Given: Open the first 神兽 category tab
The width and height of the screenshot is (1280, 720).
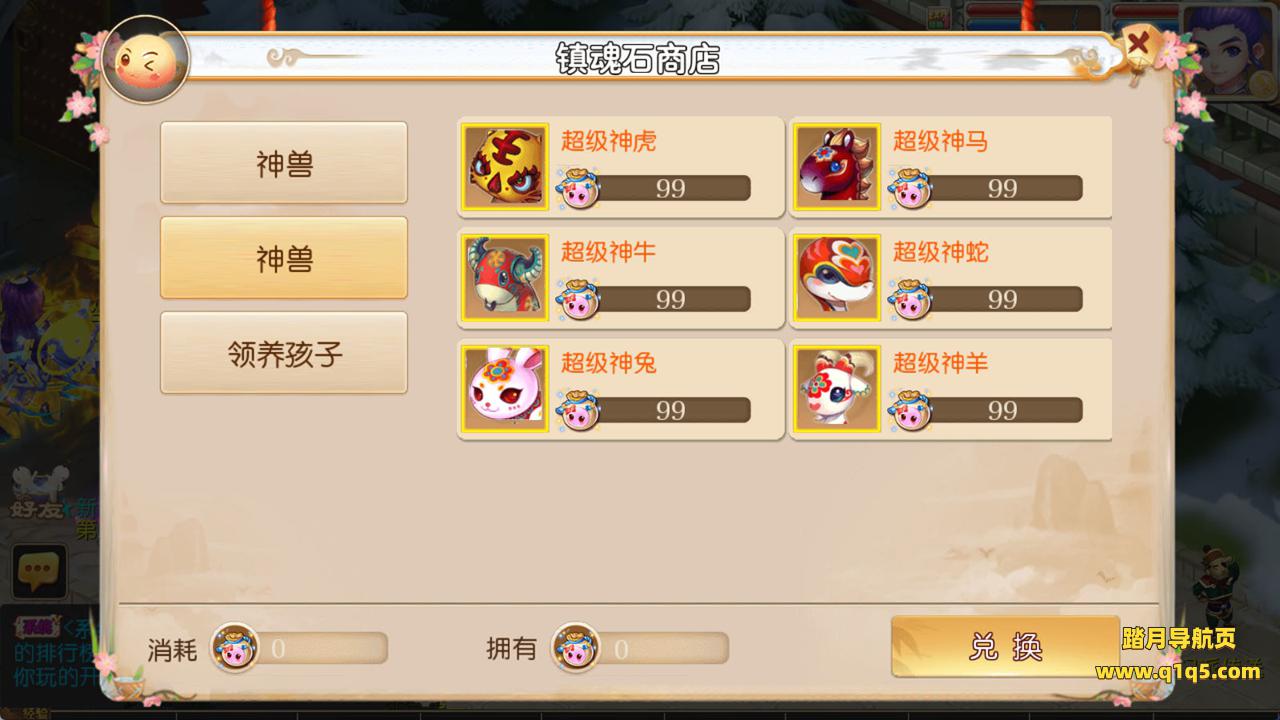Looking at the screenshot, I should tap(284, 163).
